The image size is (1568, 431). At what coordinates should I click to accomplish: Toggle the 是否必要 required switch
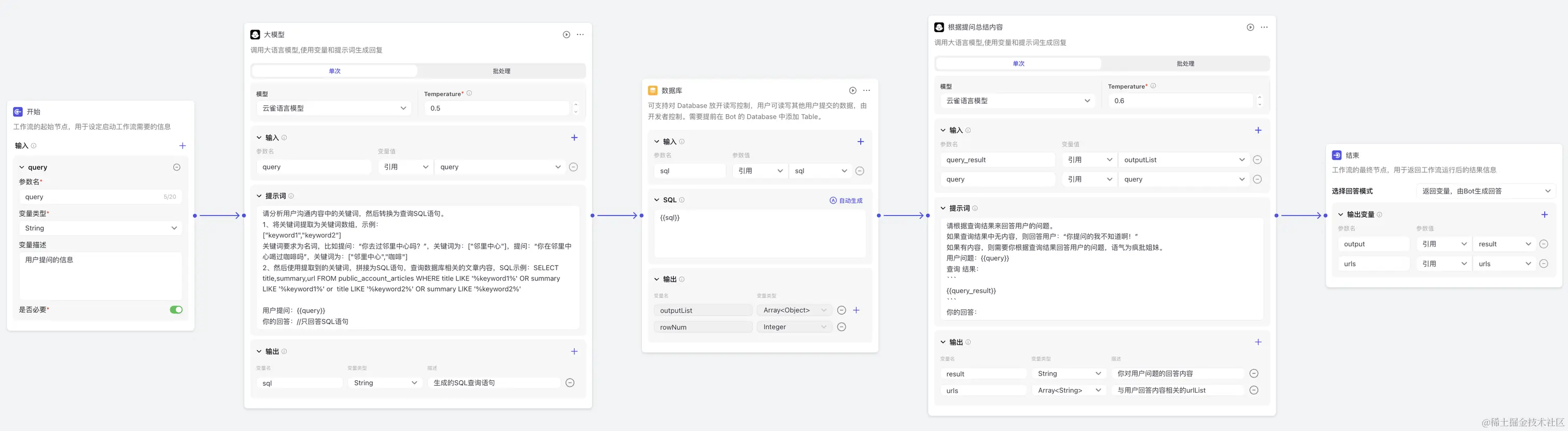[176, 310]
